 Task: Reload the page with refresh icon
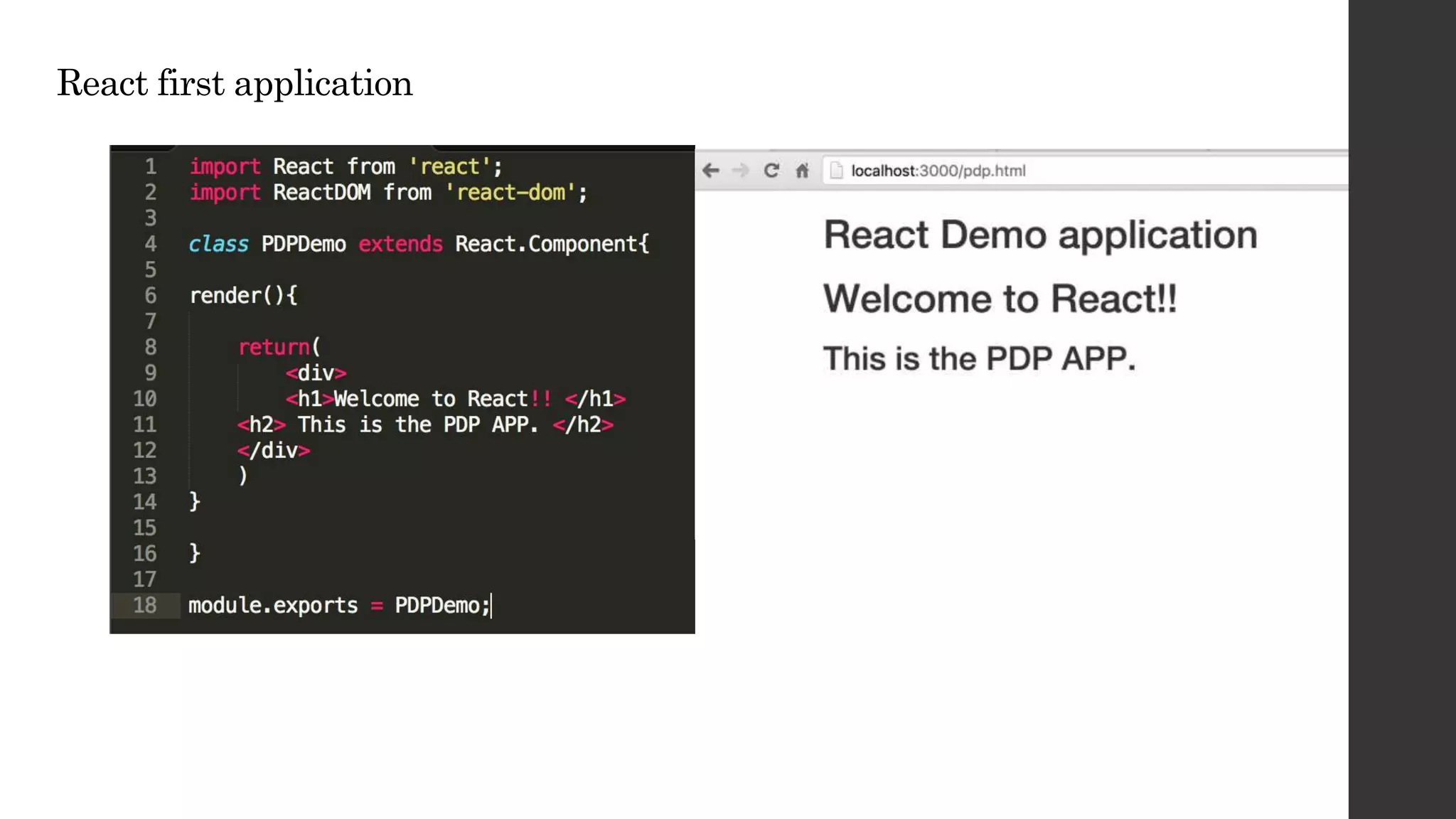771,171
